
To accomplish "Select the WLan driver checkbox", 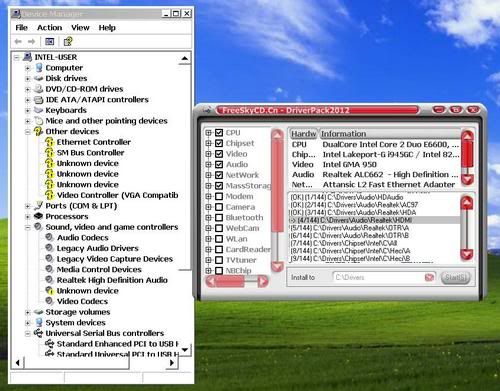I will click(x=219, y=239).
